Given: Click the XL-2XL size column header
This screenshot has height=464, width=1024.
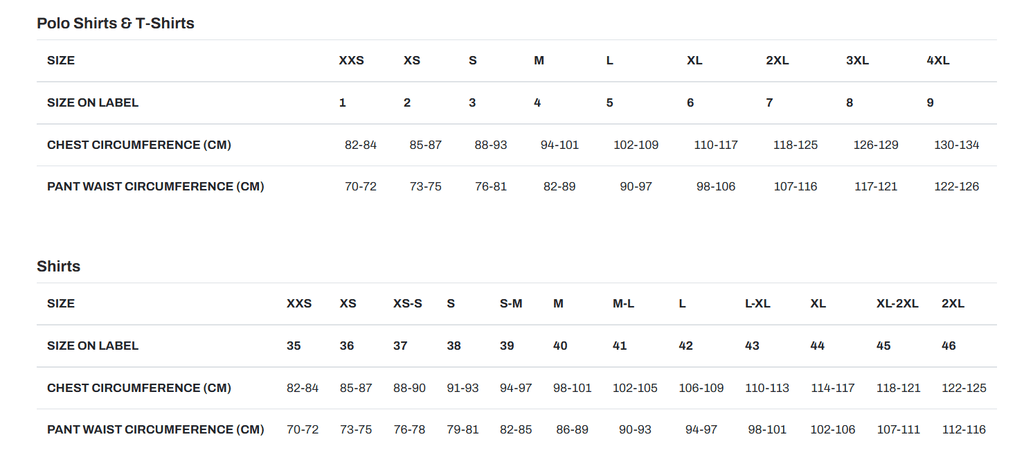Looking at the screenshot, I should (897, 303).
